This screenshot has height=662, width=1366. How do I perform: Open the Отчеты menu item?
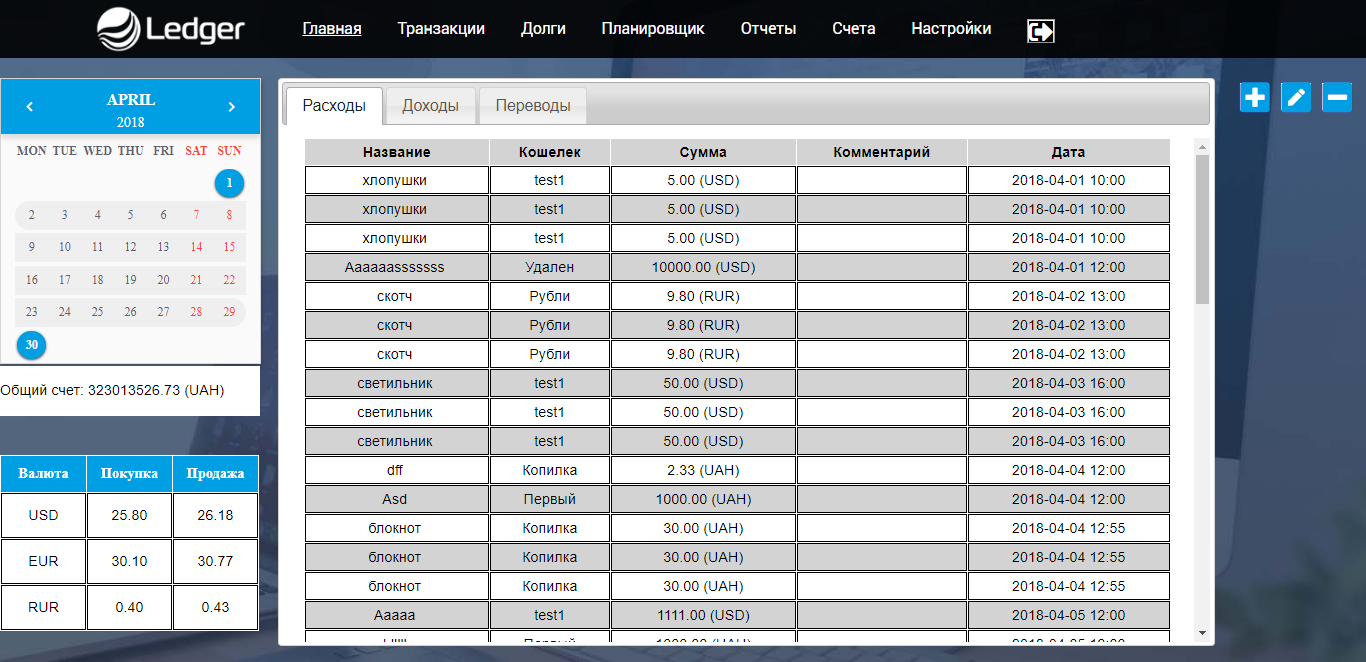768,29
